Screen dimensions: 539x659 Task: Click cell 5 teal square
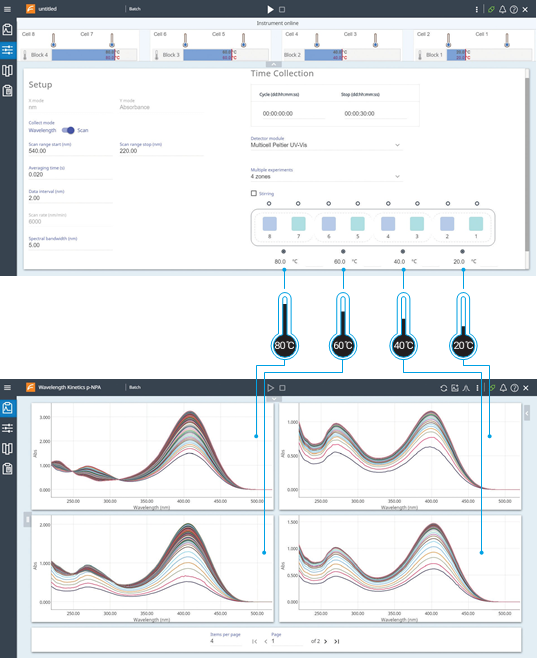(x=358, y=224)
